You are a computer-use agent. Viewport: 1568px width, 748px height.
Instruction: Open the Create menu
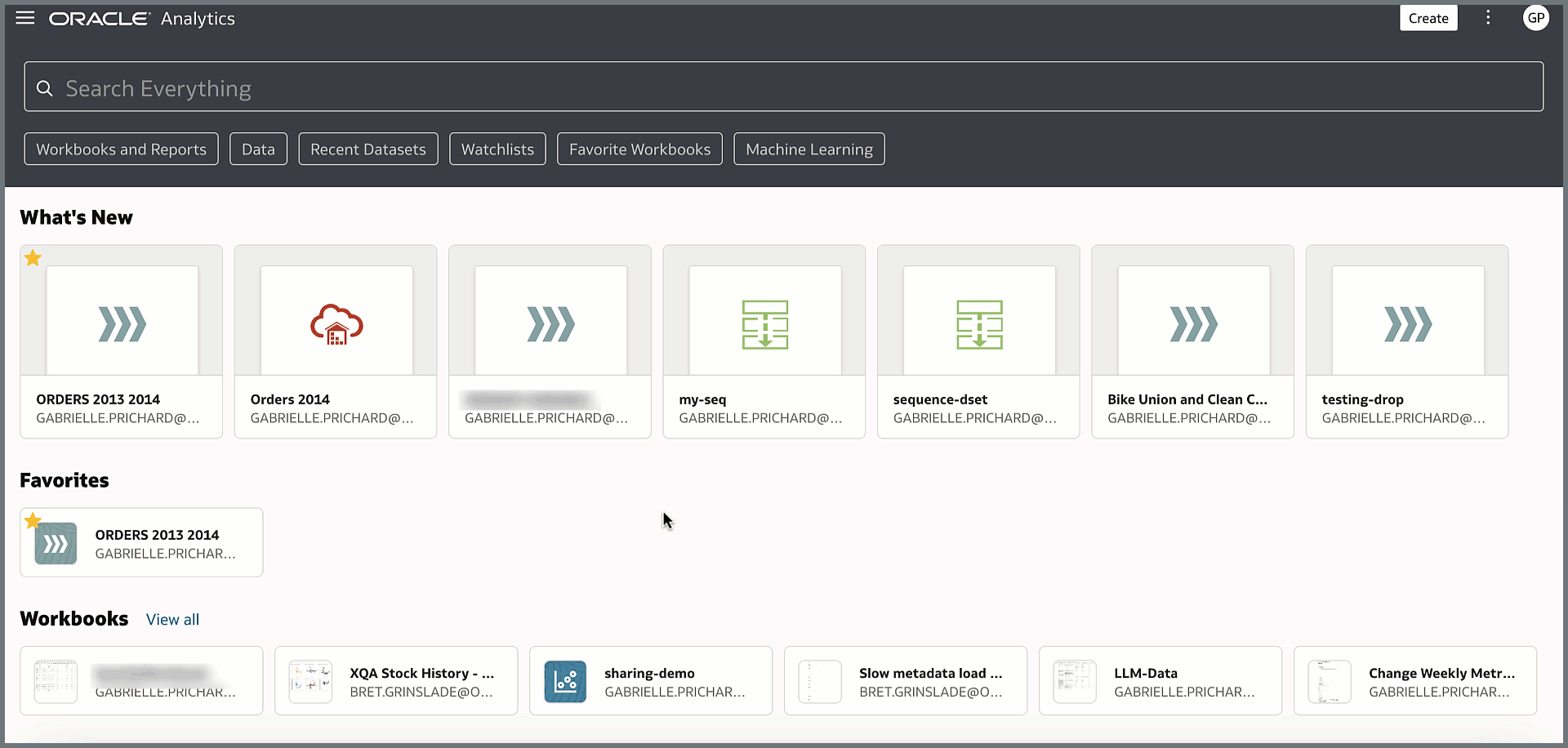click(1428, 17)
